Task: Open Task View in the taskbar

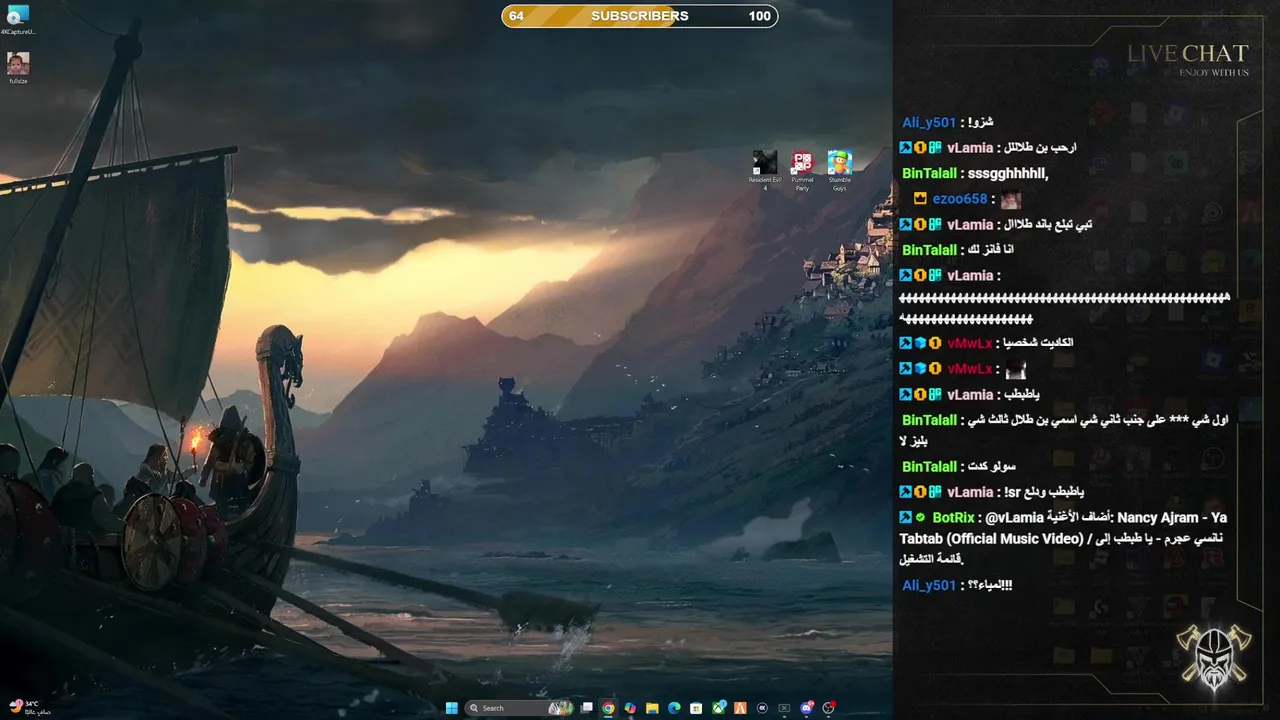Action: tap(586, 708)
